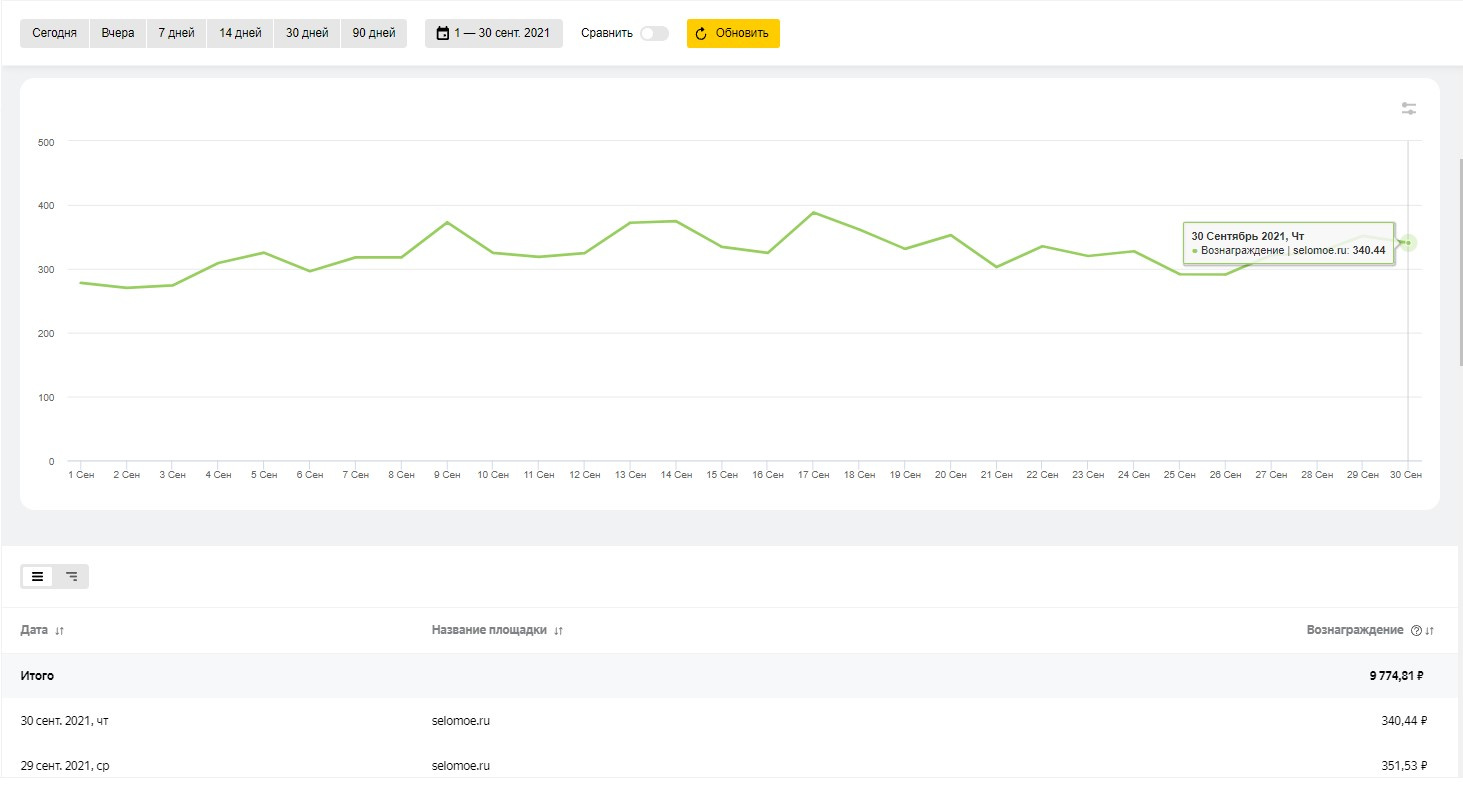Select the Вчера period tab

118,33
